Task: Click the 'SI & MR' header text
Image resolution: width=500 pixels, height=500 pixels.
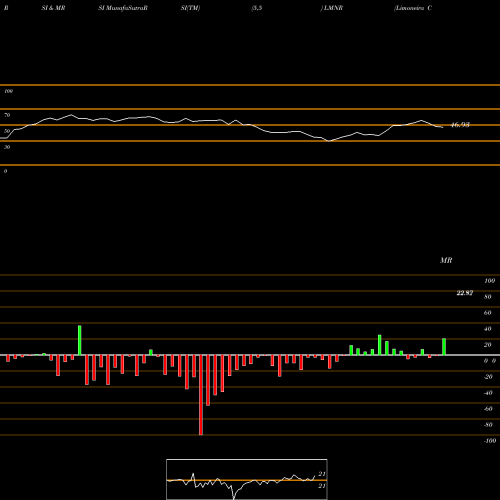Action: coord(53,8)
